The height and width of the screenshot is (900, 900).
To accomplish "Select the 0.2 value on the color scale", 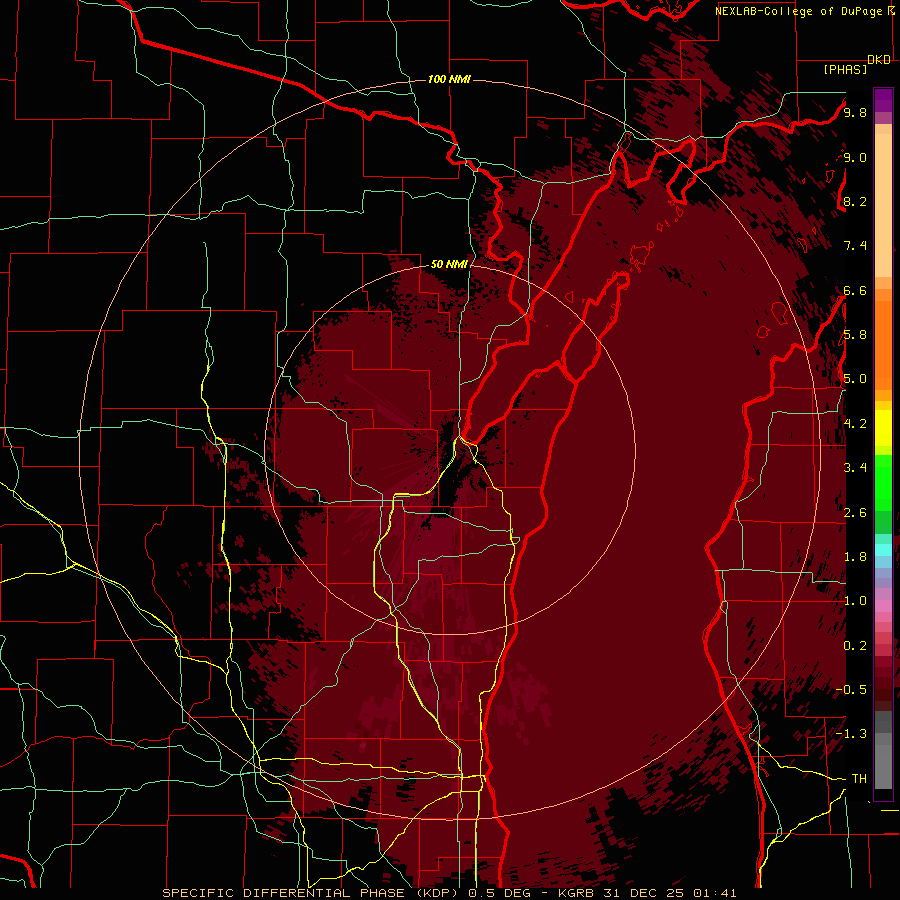I will 855,646.
